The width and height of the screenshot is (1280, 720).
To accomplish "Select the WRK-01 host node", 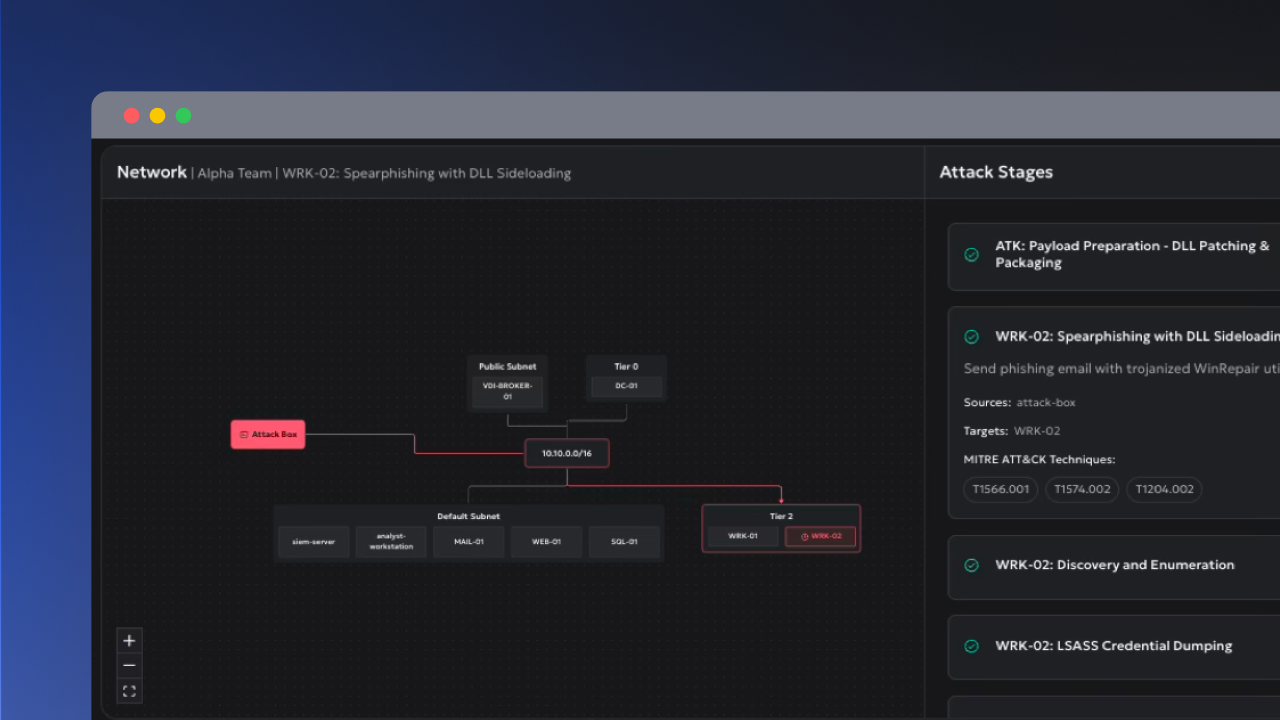I will 743,536.
